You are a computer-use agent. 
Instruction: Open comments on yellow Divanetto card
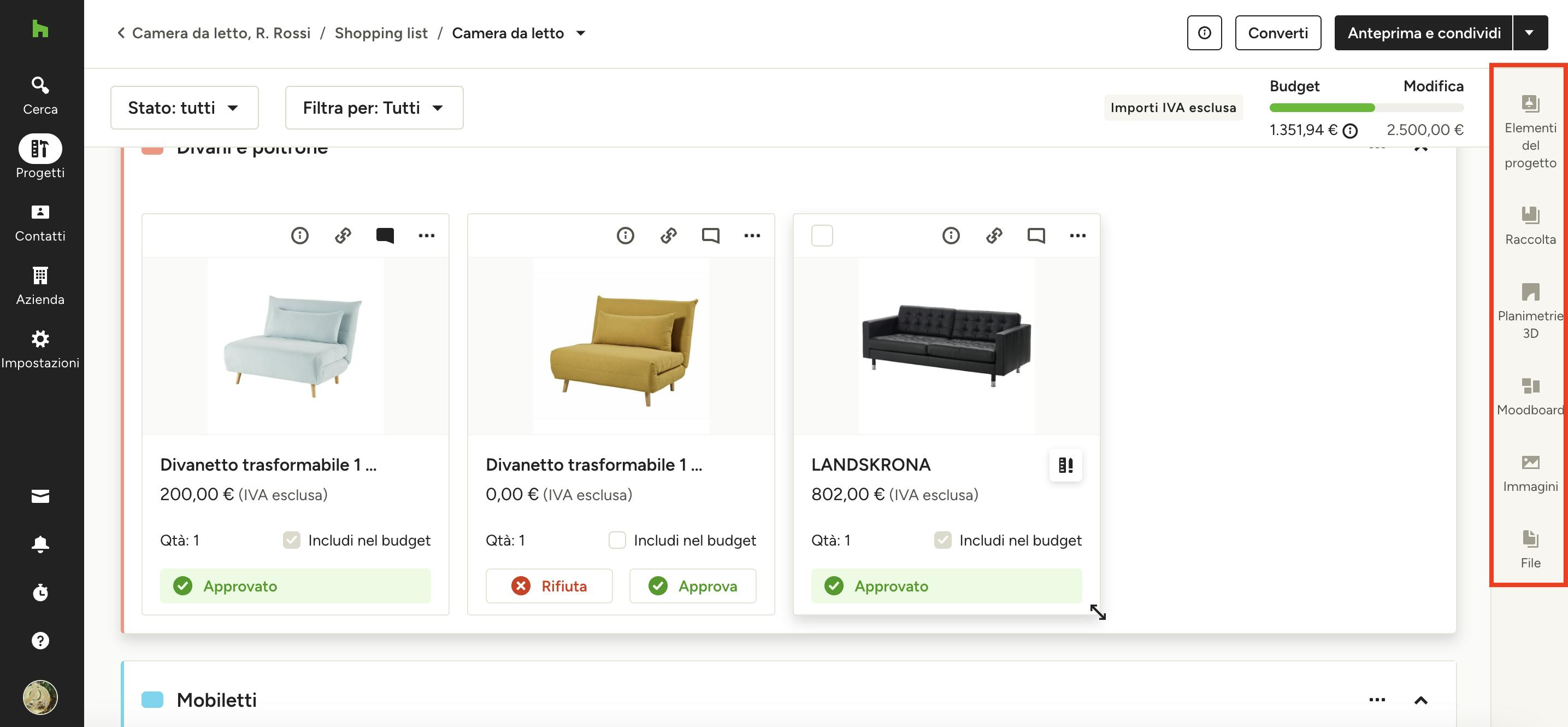(x=710, y=236)
